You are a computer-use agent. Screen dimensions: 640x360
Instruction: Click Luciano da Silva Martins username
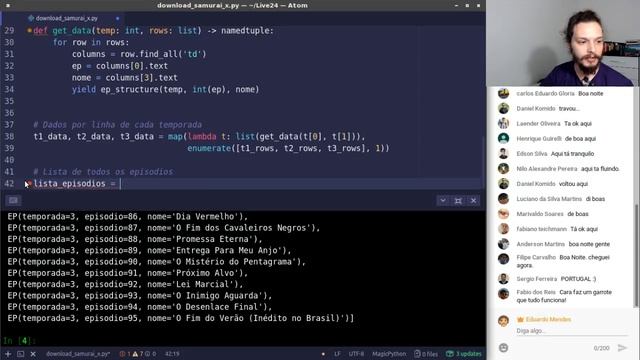pyautogui.click(x=549, y=199)
